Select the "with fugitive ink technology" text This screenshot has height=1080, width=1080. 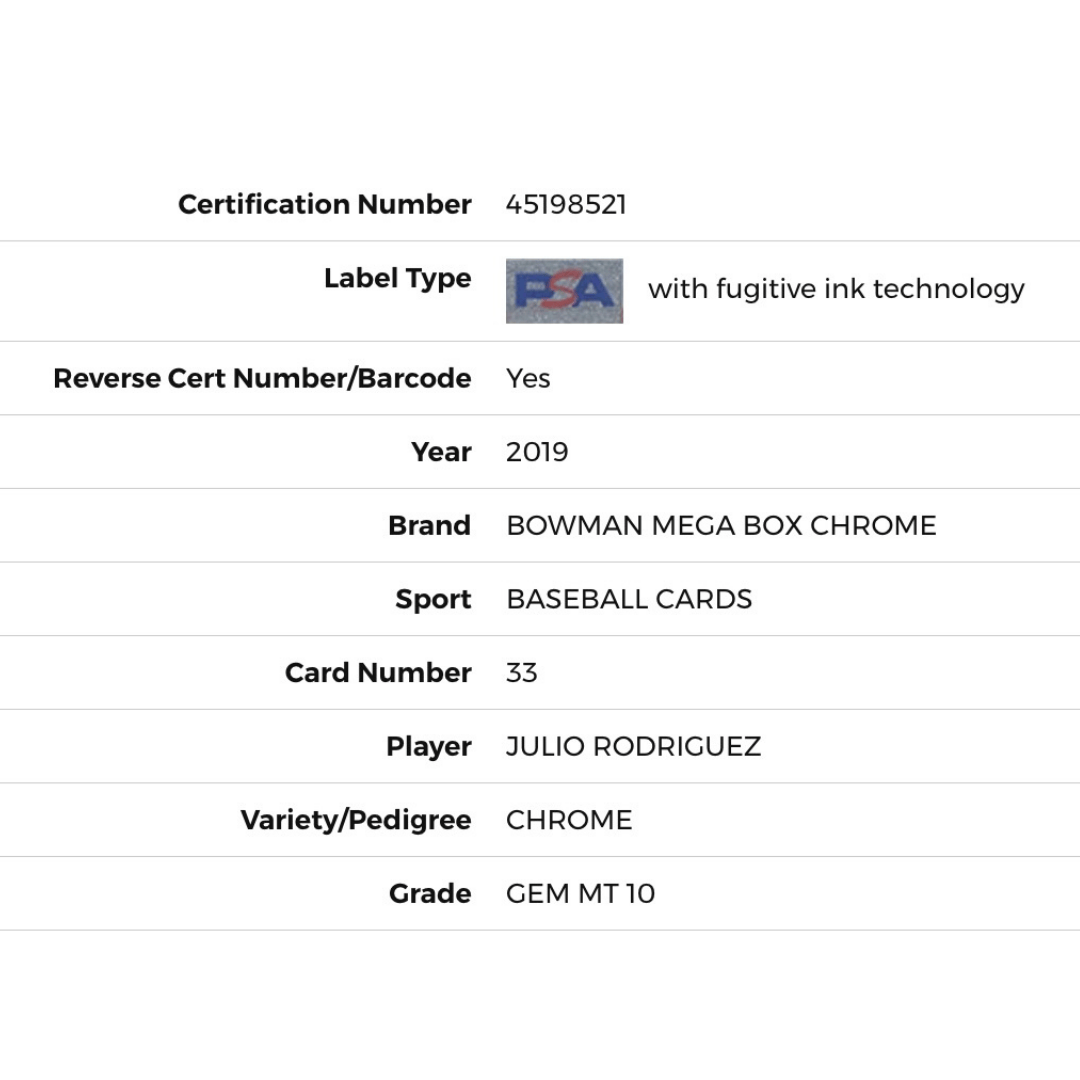[x=836, y=289]
